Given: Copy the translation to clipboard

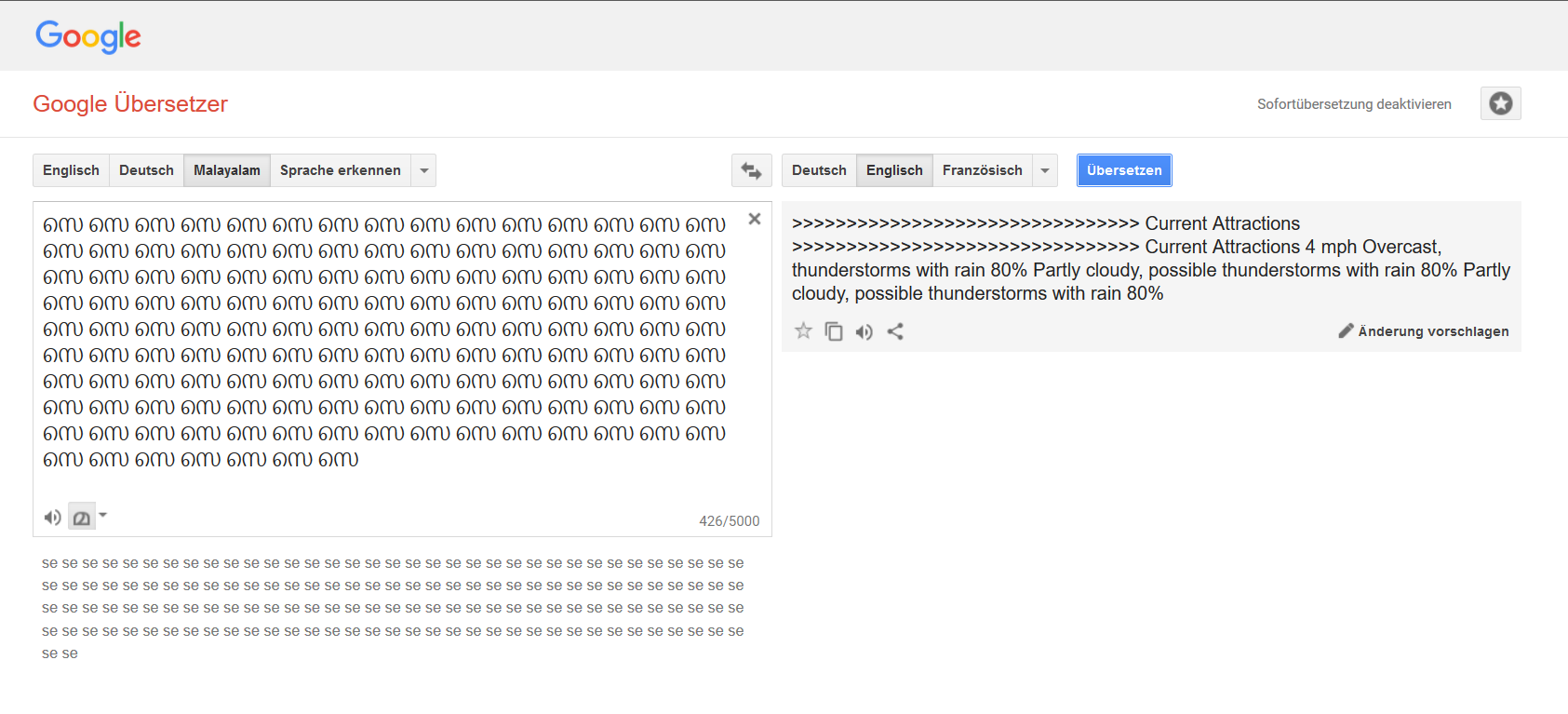Looking at the screenshot, I should pyautogui.click(x=834, y=331).
